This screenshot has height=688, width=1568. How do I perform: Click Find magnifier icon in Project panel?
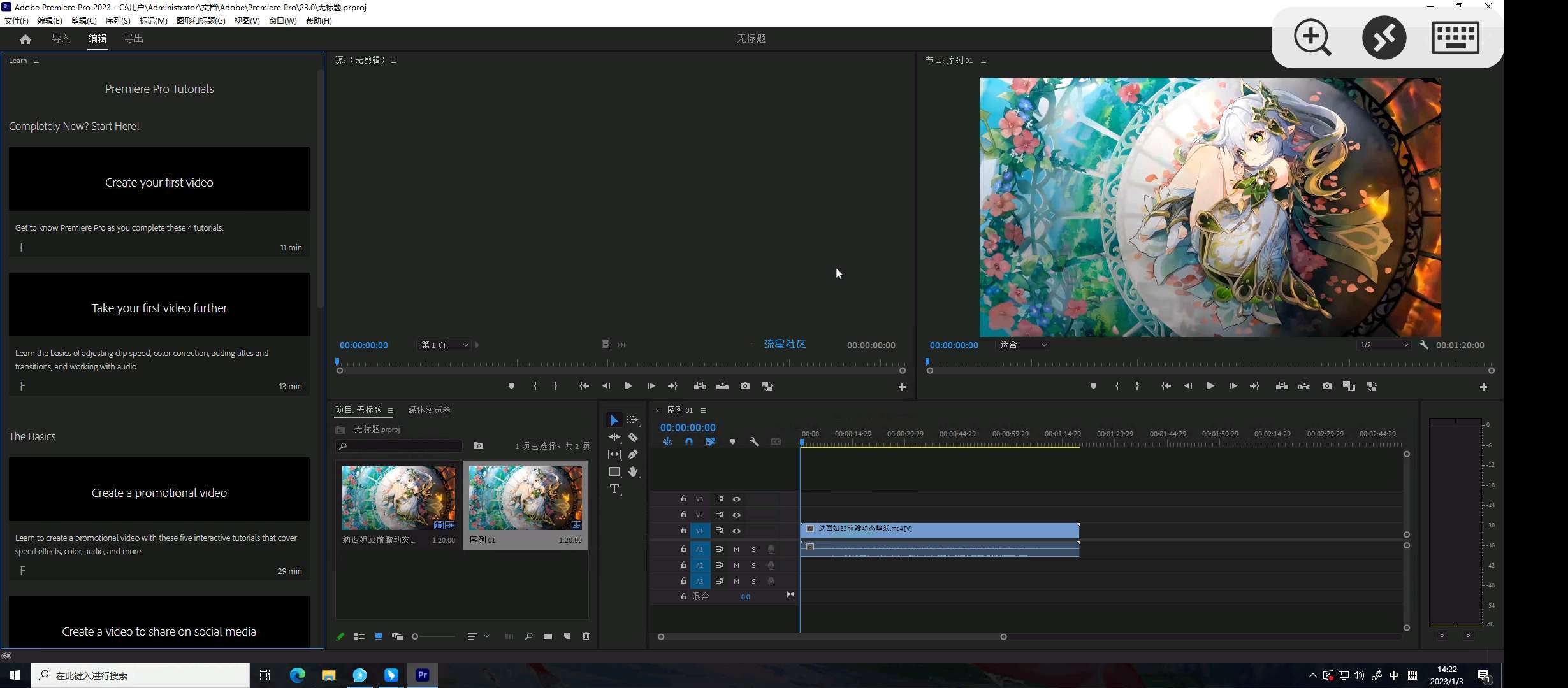pyautogui.click(x=528, y=636)
